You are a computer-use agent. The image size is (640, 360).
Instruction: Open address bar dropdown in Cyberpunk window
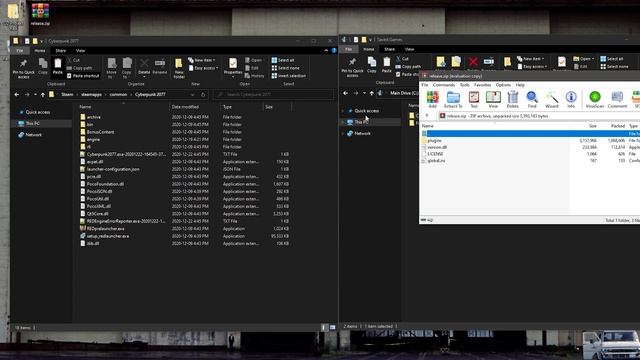(x=192, y=95)
